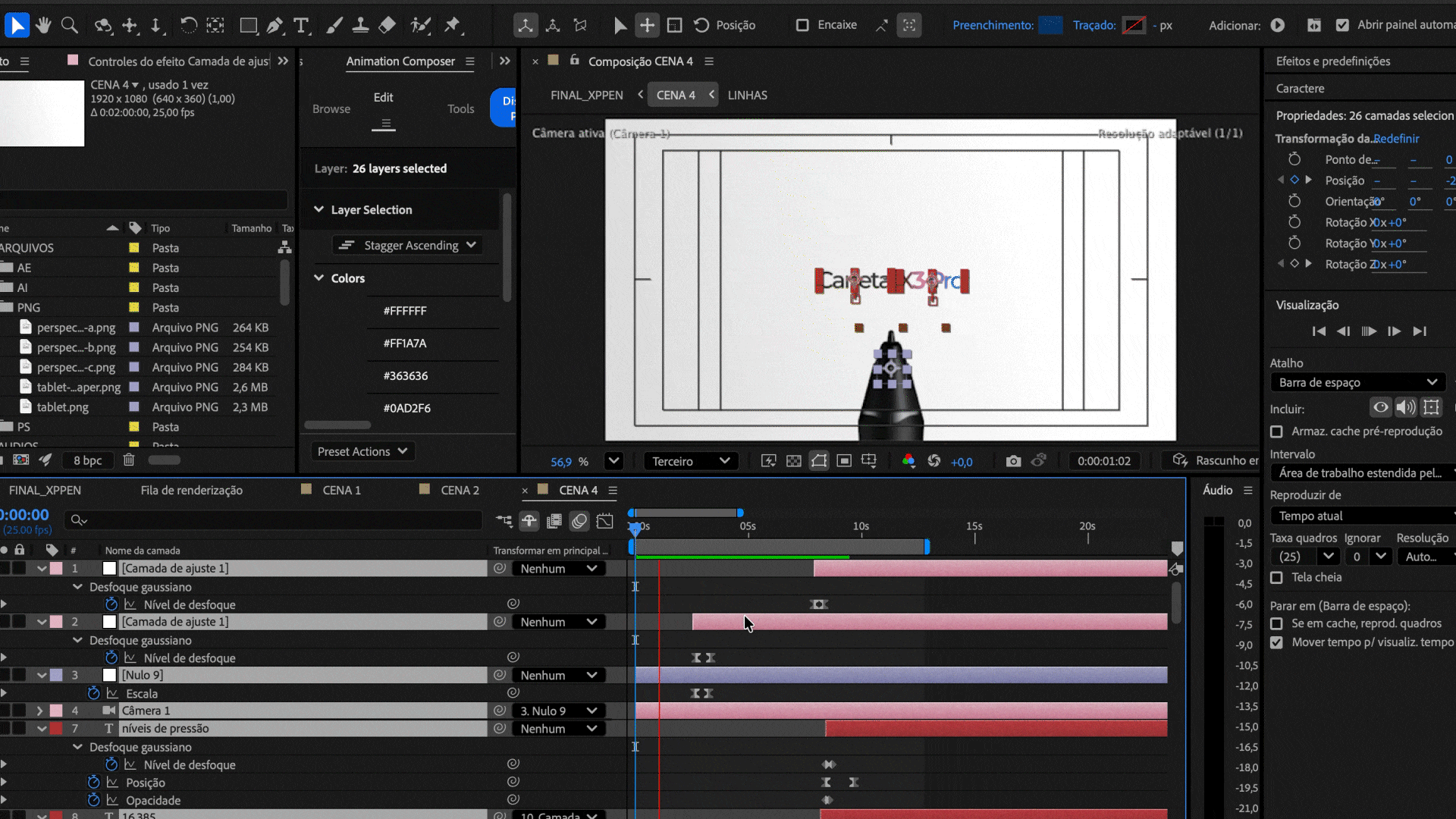Screen dimensions: 1456x819
Task: Select the Rotation tool
Action: point(188,25)
